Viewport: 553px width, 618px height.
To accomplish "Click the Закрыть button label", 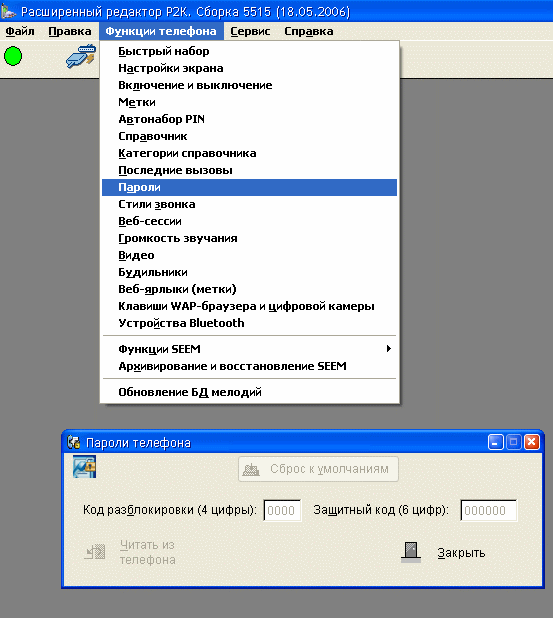I will (461, 553).
